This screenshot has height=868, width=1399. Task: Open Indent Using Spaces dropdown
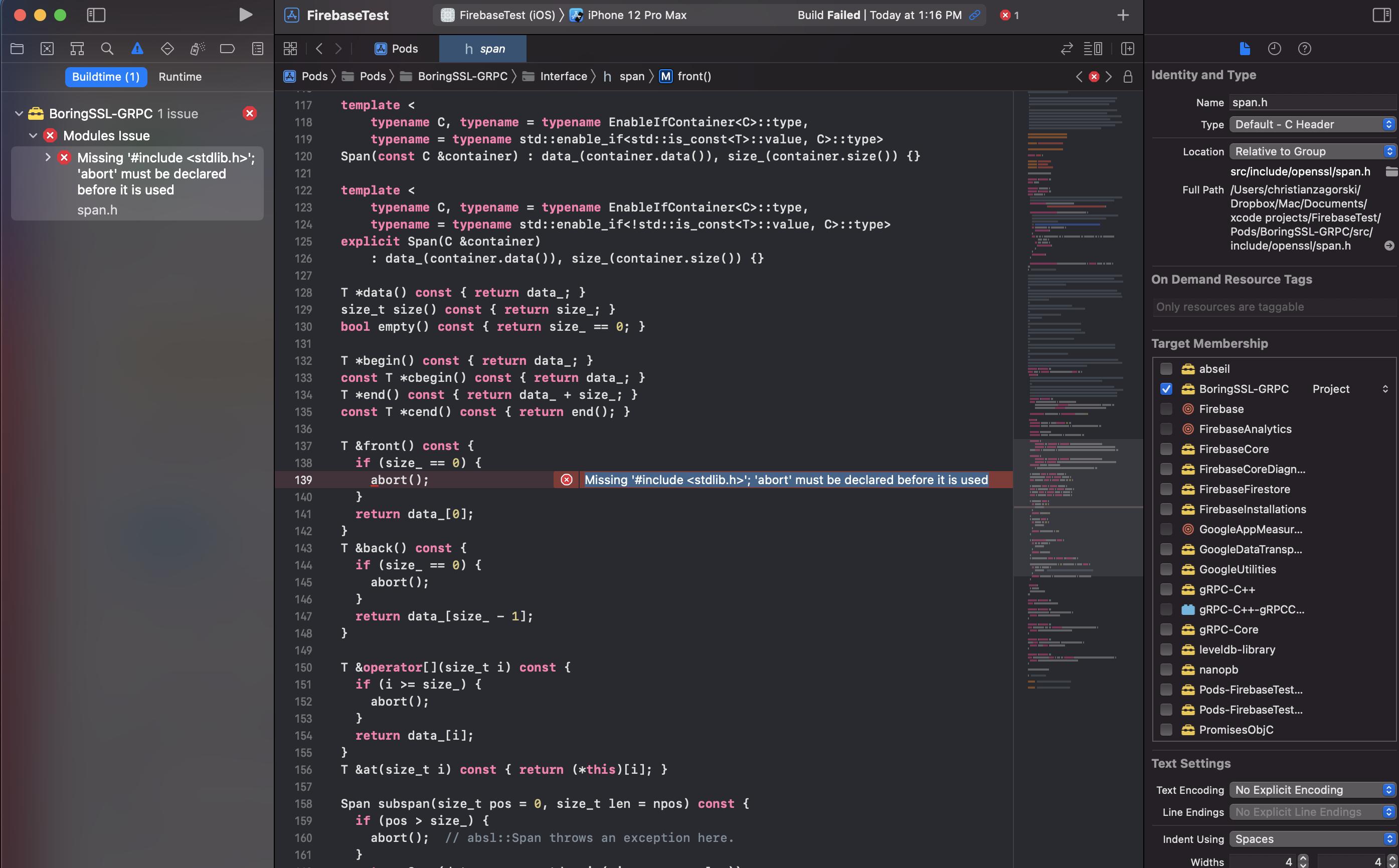pyautogui.click(x=1312, y=839)
